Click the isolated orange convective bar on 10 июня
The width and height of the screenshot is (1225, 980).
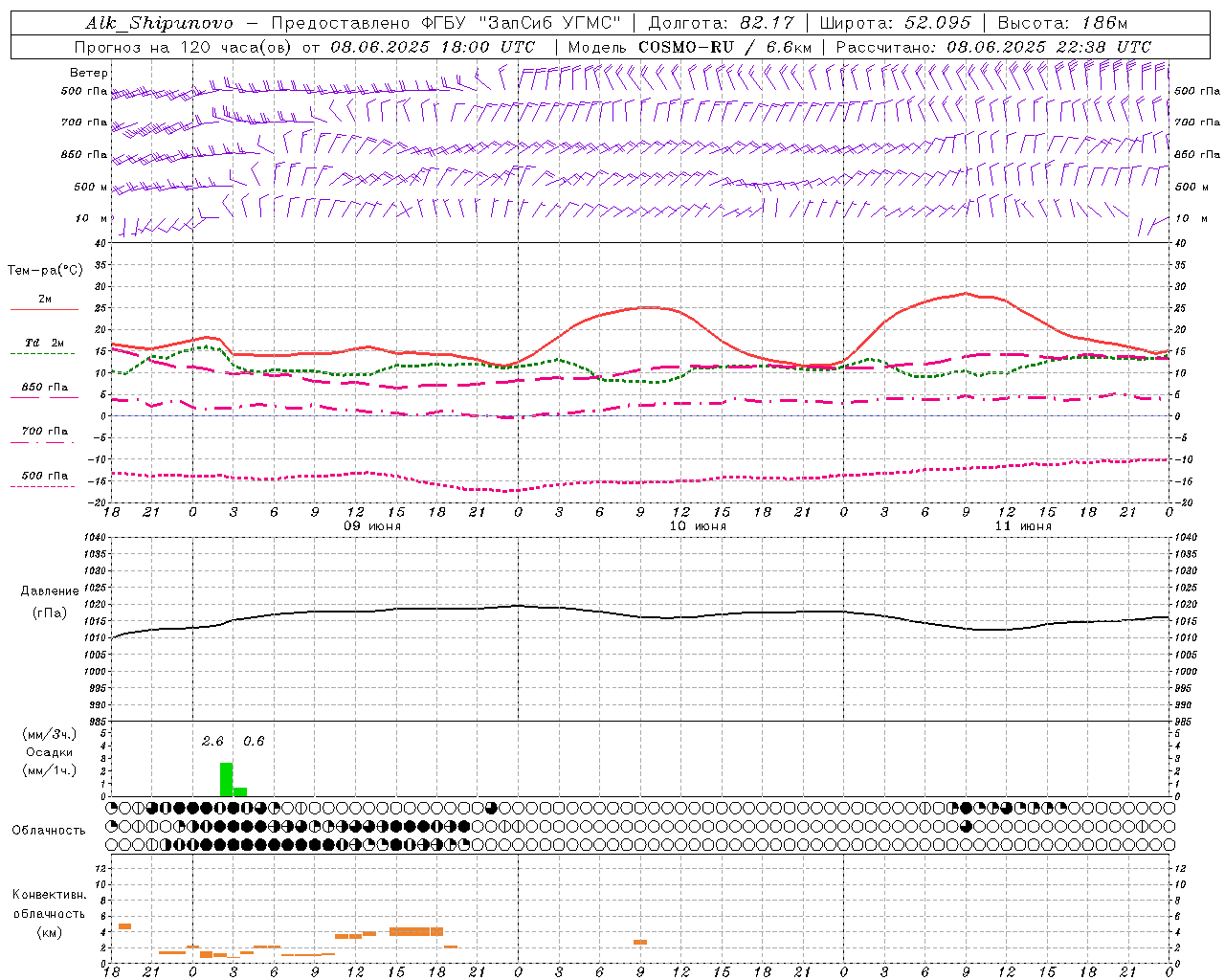pos(640,943)
